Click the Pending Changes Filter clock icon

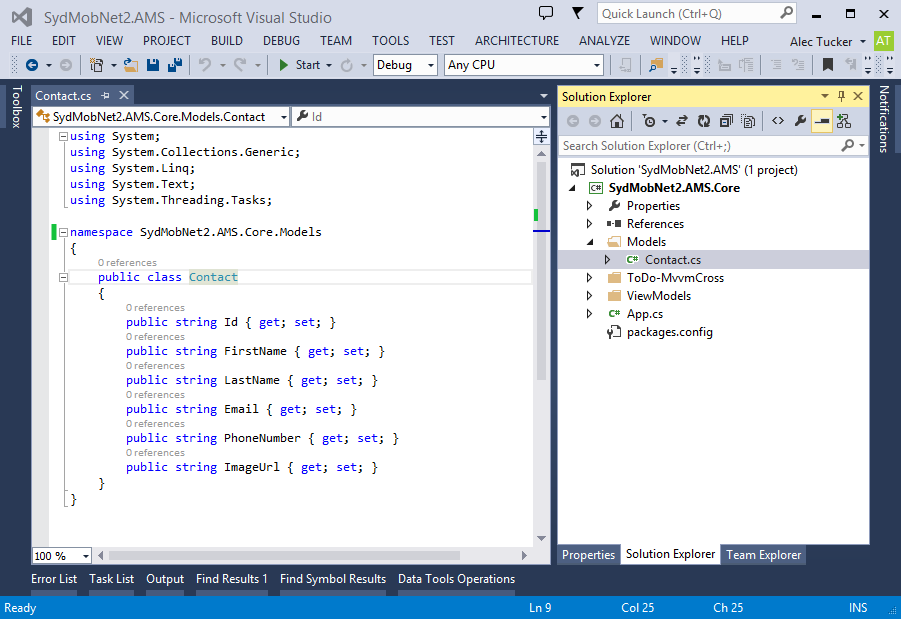click(x=649, y=121)
